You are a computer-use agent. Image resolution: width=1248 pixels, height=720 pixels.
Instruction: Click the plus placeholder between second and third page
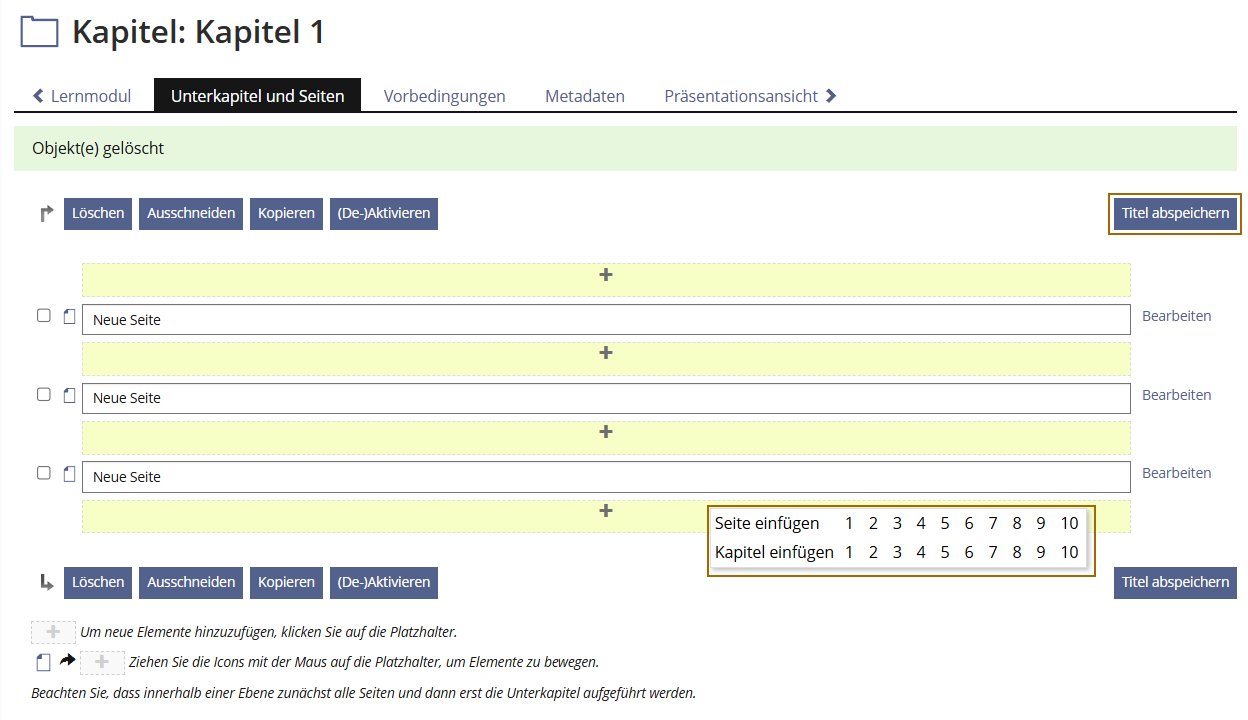605,433
